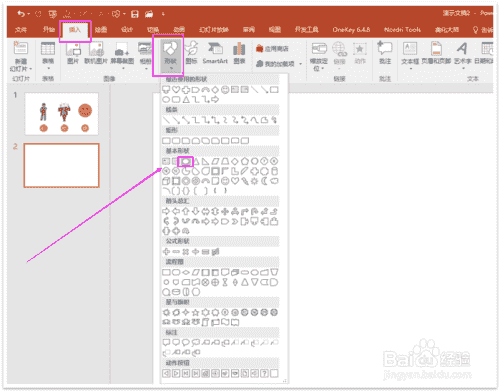Choose the question mark Help action button

click(264, 373)
